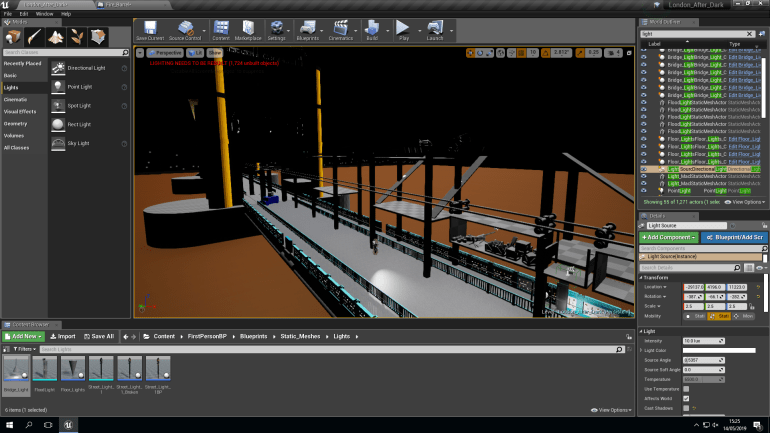Open Cinematics from the toolbar

pos(340,30)
